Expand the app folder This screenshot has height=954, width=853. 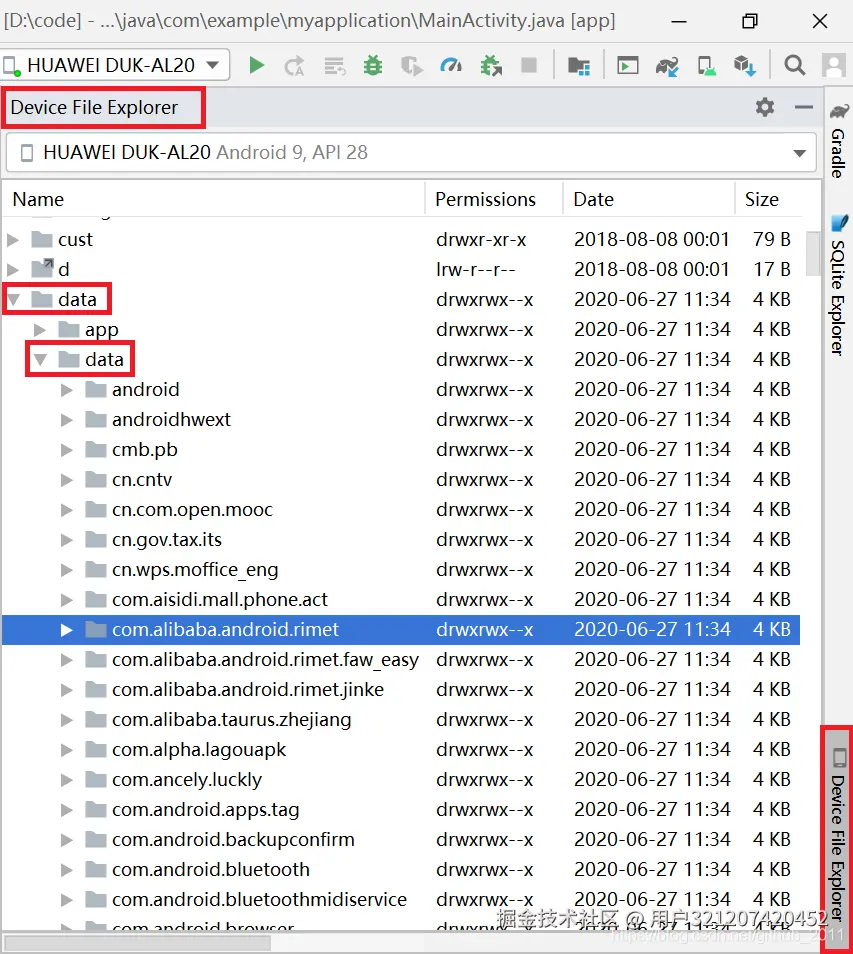tap(40, 330)
